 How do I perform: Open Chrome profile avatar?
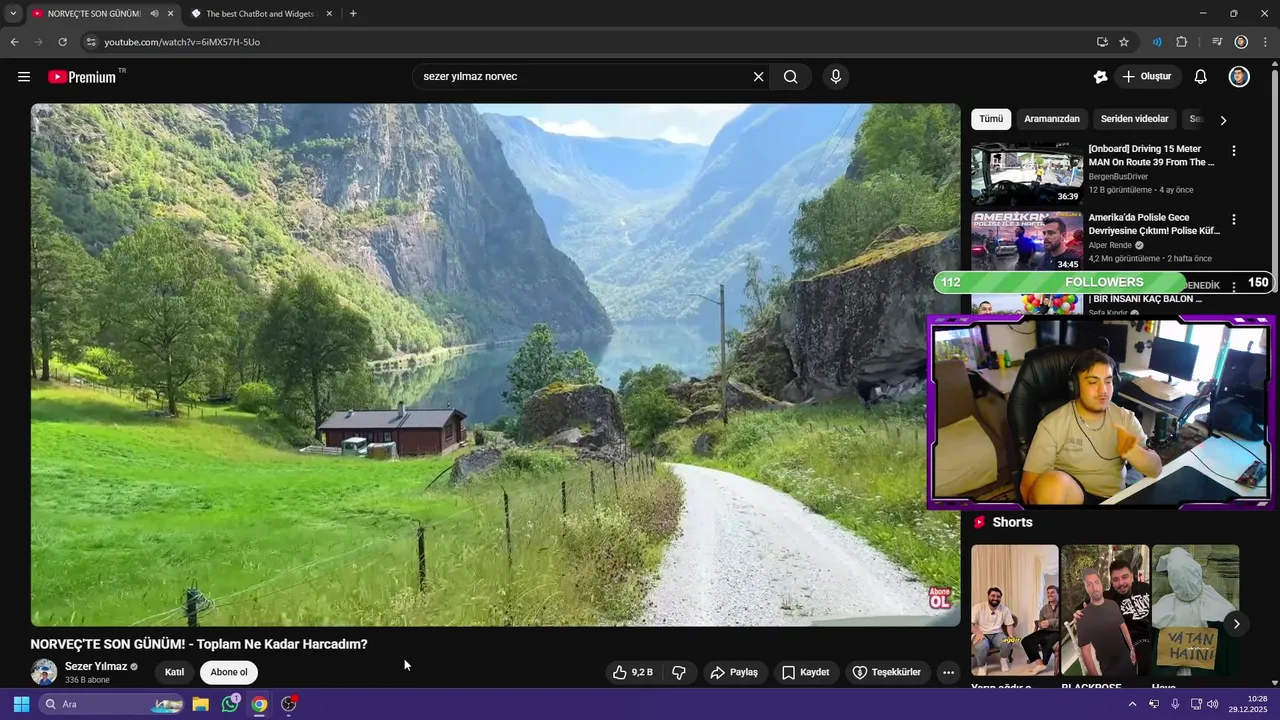tap(1241, 42)
